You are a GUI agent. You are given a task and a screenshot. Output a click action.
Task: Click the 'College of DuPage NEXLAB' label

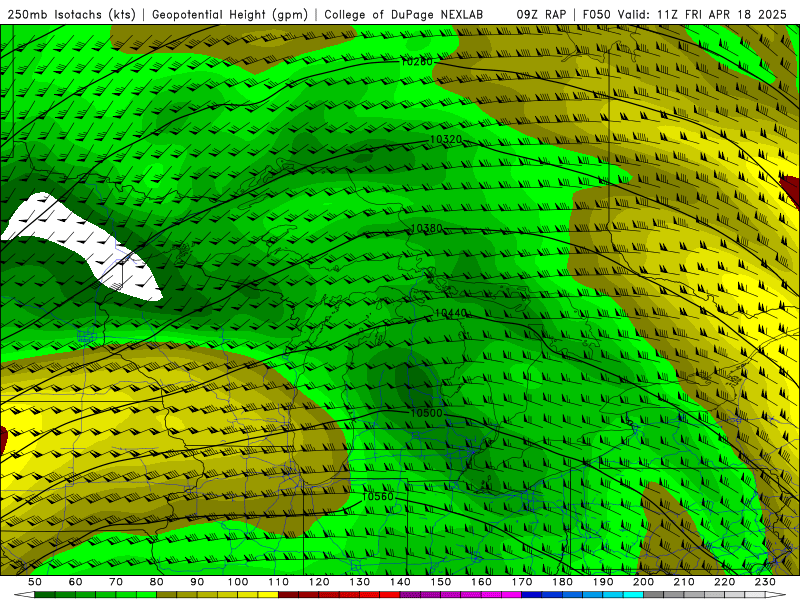403,15
